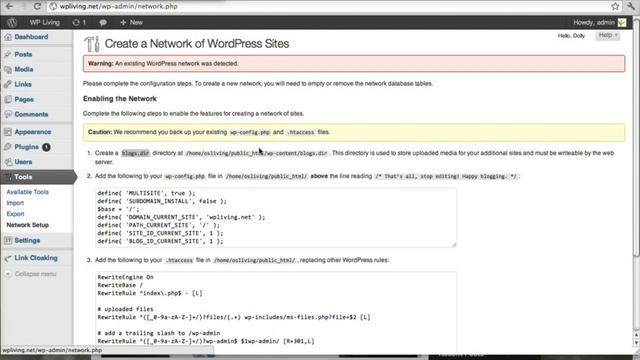Click Collapse menu text

pos(36,274)
